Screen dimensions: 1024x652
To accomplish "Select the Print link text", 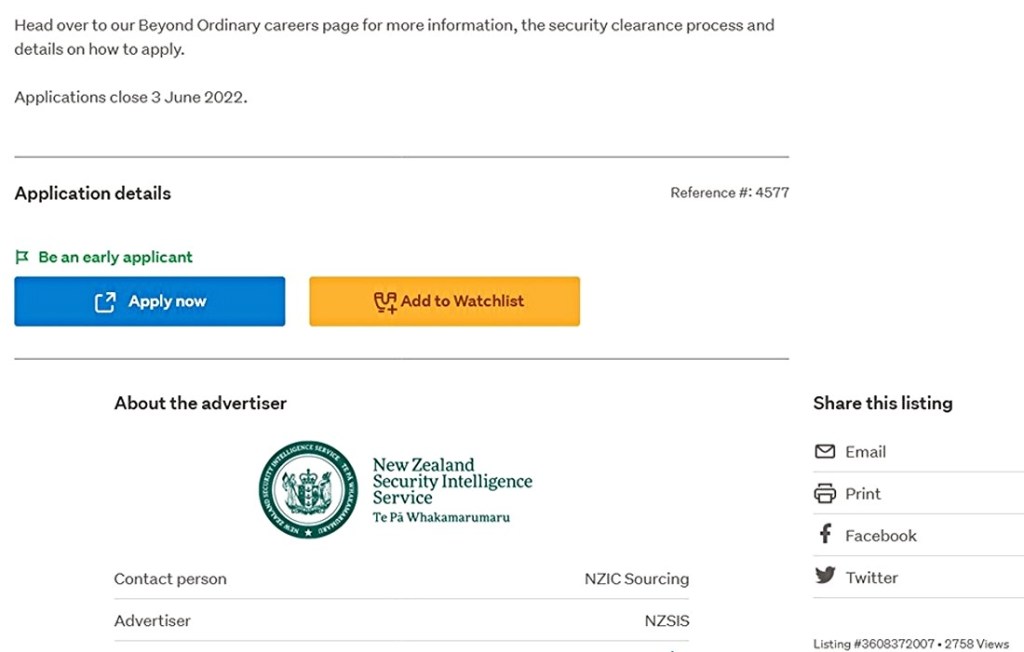I will tap(863, 494).
